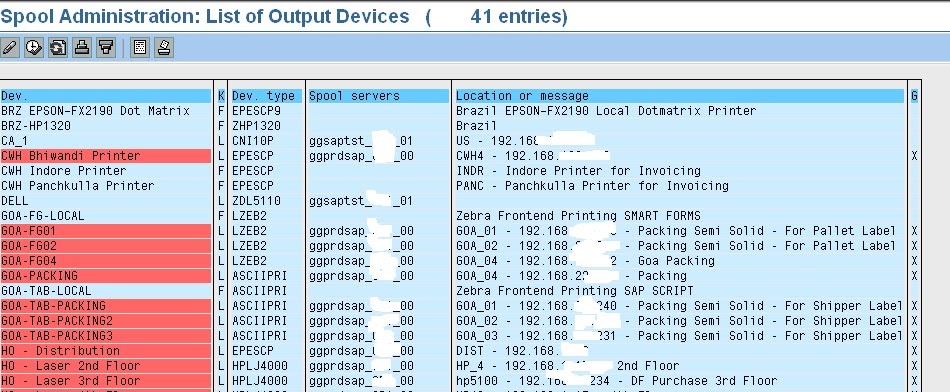
Task: Click 'INDR - Indore Printer for Invoicing' text
Action: point(578,171)
